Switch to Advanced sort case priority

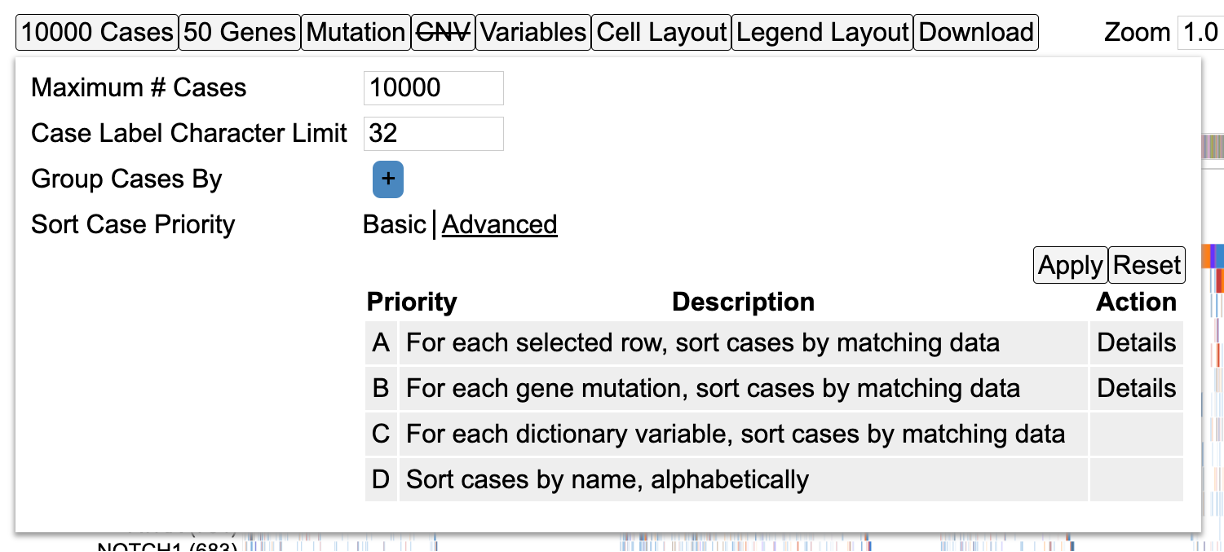(499, 225)
